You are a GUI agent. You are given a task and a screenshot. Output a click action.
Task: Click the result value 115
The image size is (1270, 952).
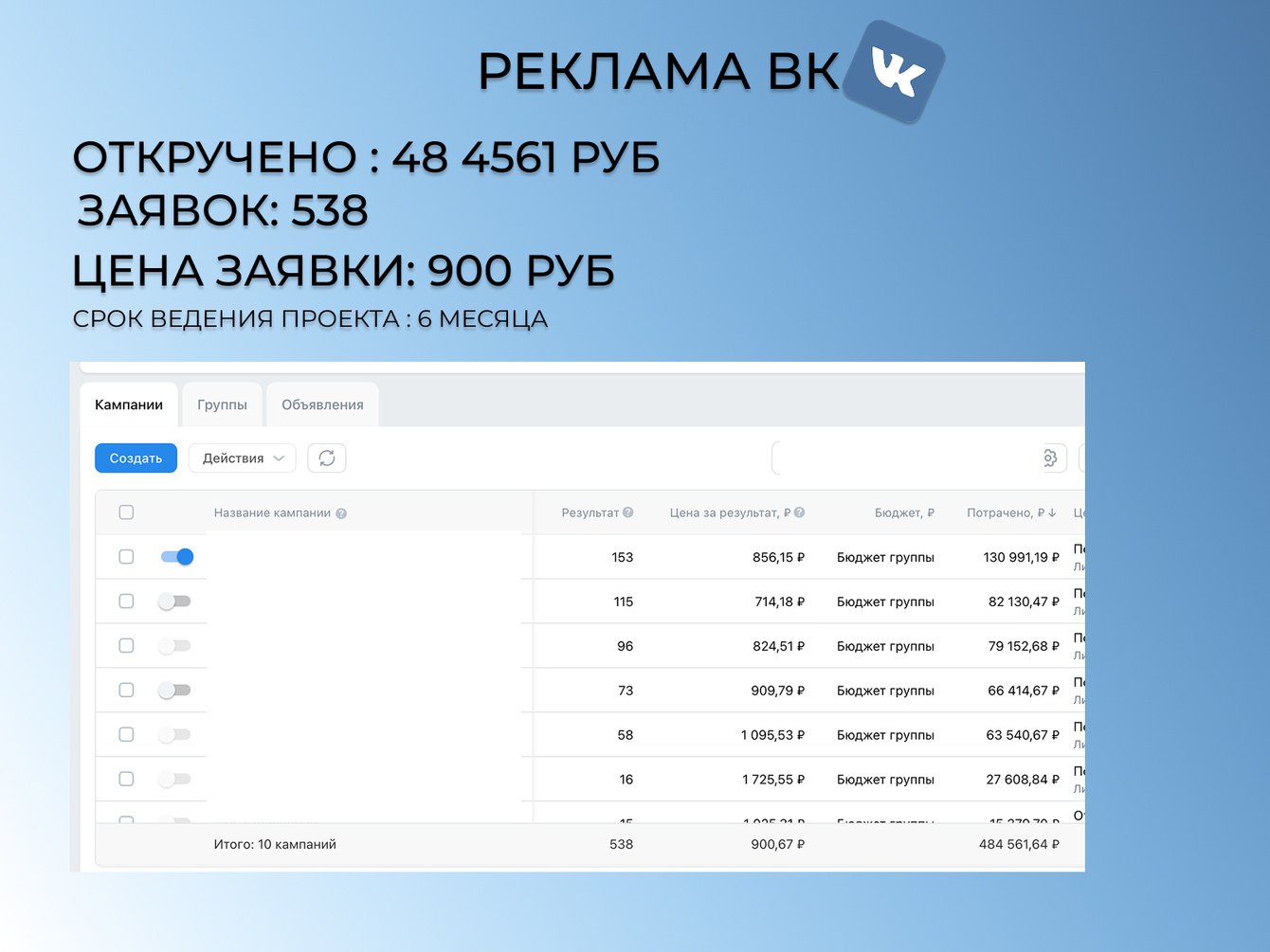624,602
